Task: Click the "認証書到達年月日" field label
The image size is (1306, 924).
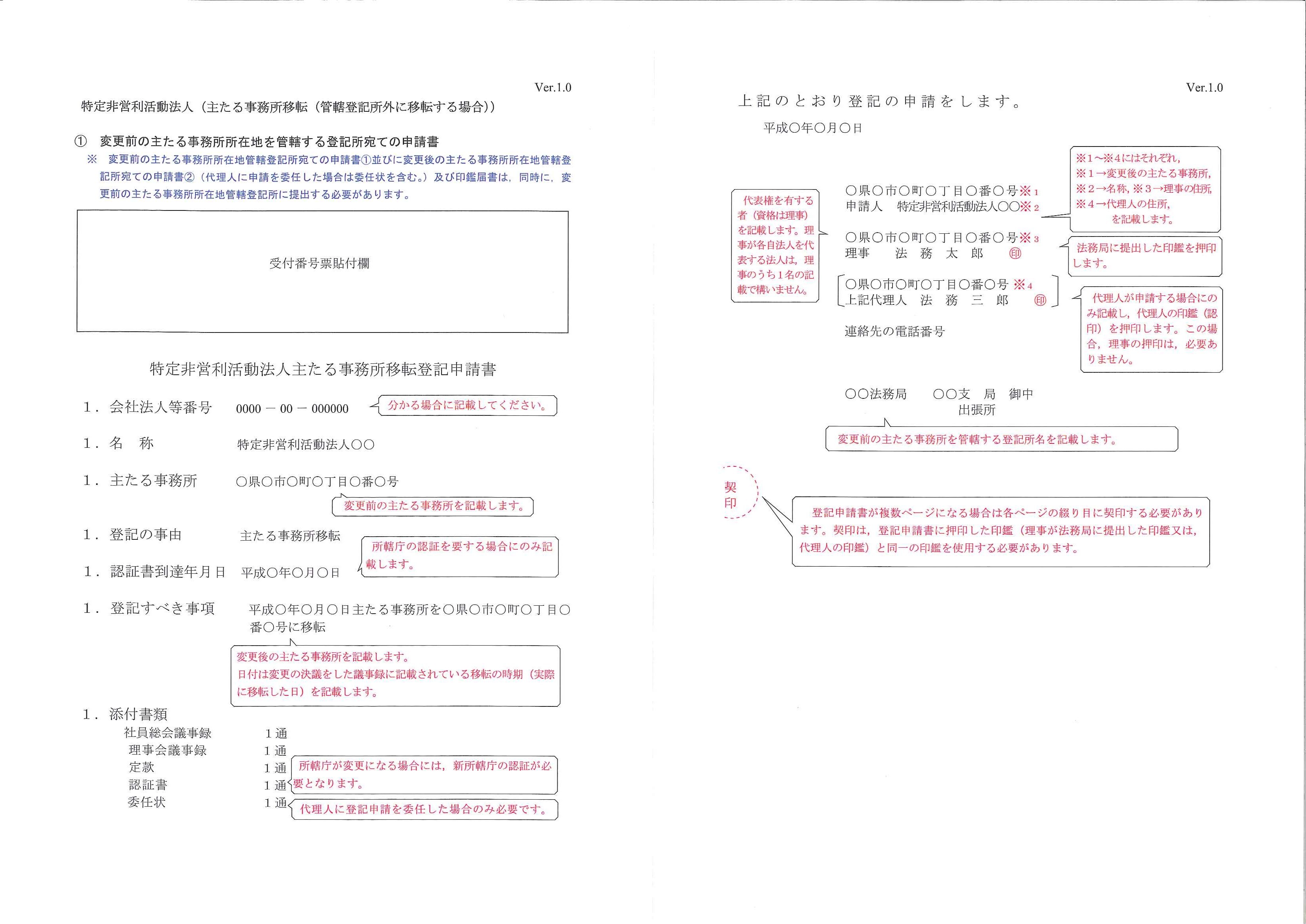Action: tap(168, 572)
